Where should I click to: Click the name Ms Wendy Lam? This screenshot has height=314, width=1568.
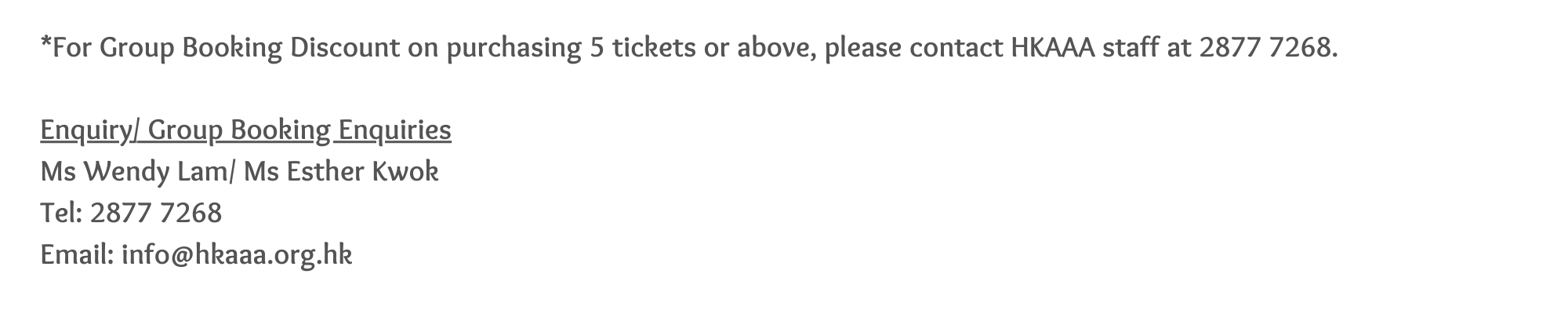[x=134, y=171]
